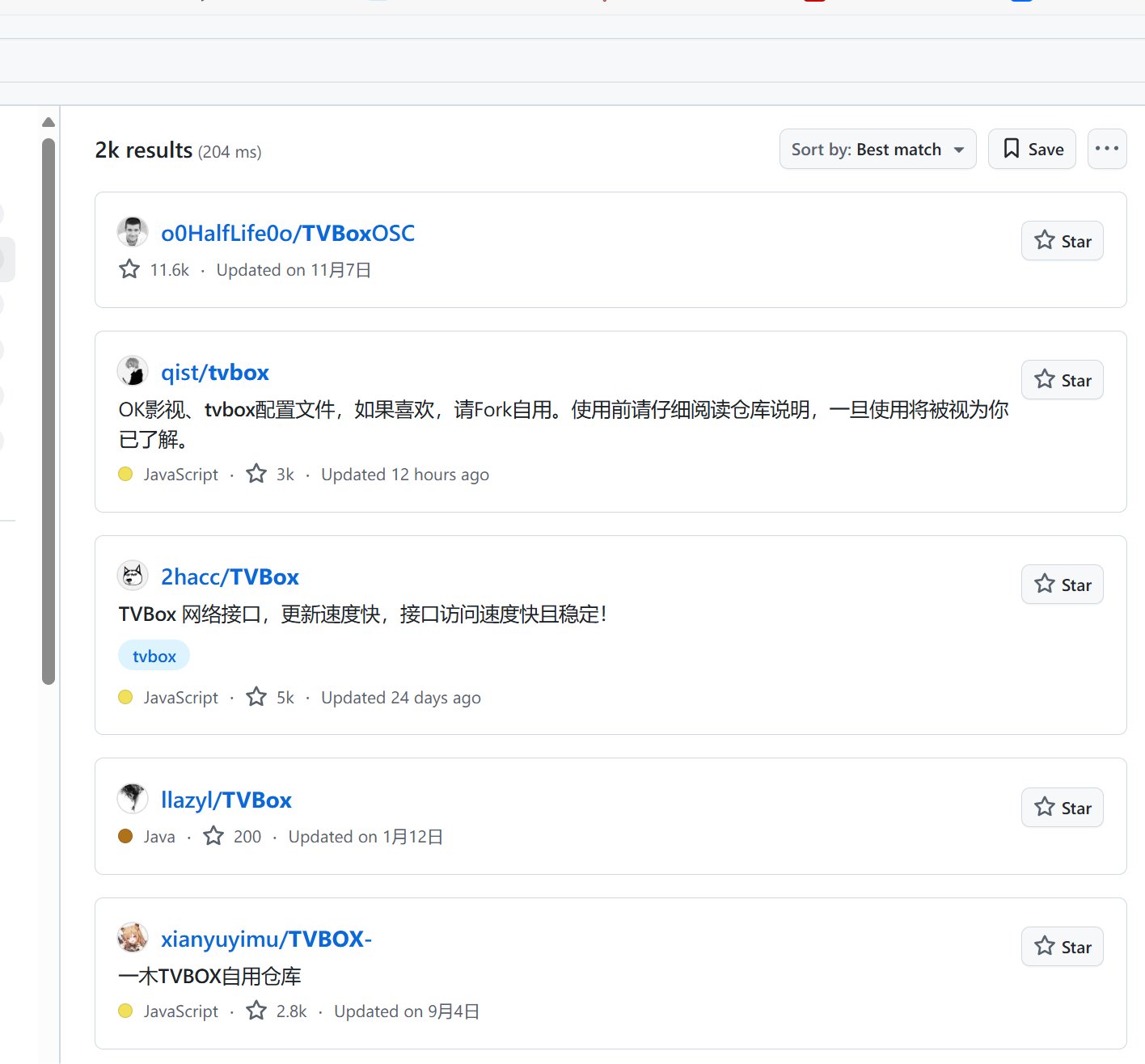Click the qist/tvbox description beginning 'OK影视'
Screen dimensions: 1145x1064
coord(564,424)
